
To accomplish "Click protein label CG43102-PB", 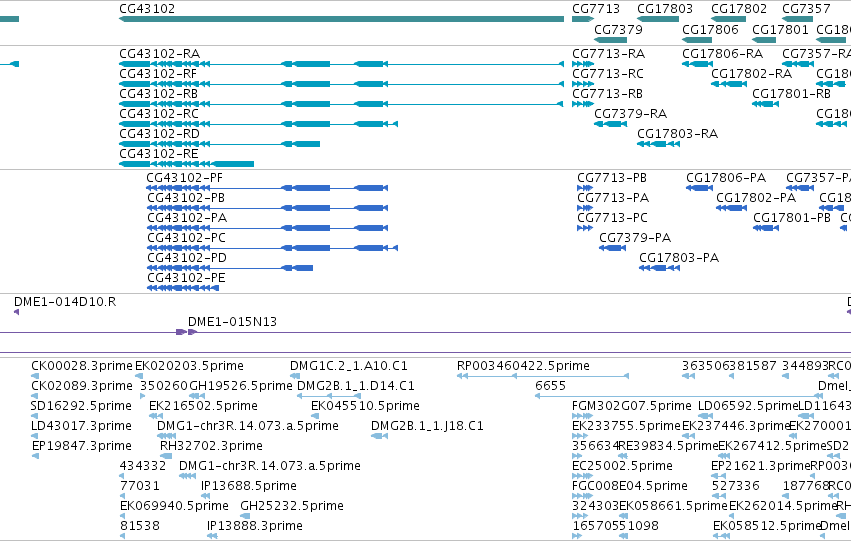I will [186, 198].
